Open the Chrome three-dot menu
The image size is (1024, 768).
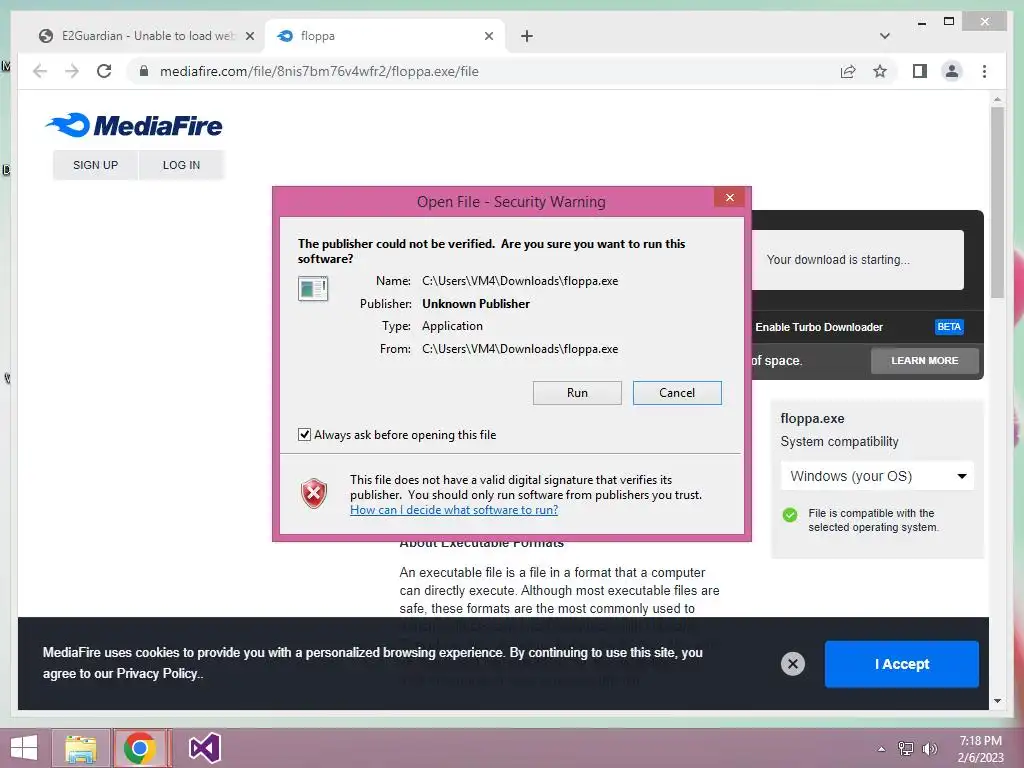pyautogui.click(x=984, y=71)
